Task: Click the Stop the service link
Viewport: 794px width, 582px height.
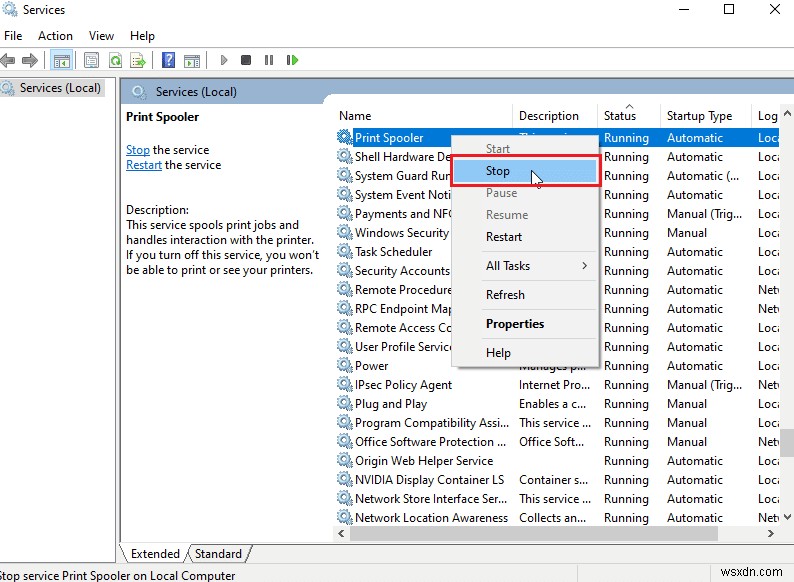Action: (x=137, y=150)
